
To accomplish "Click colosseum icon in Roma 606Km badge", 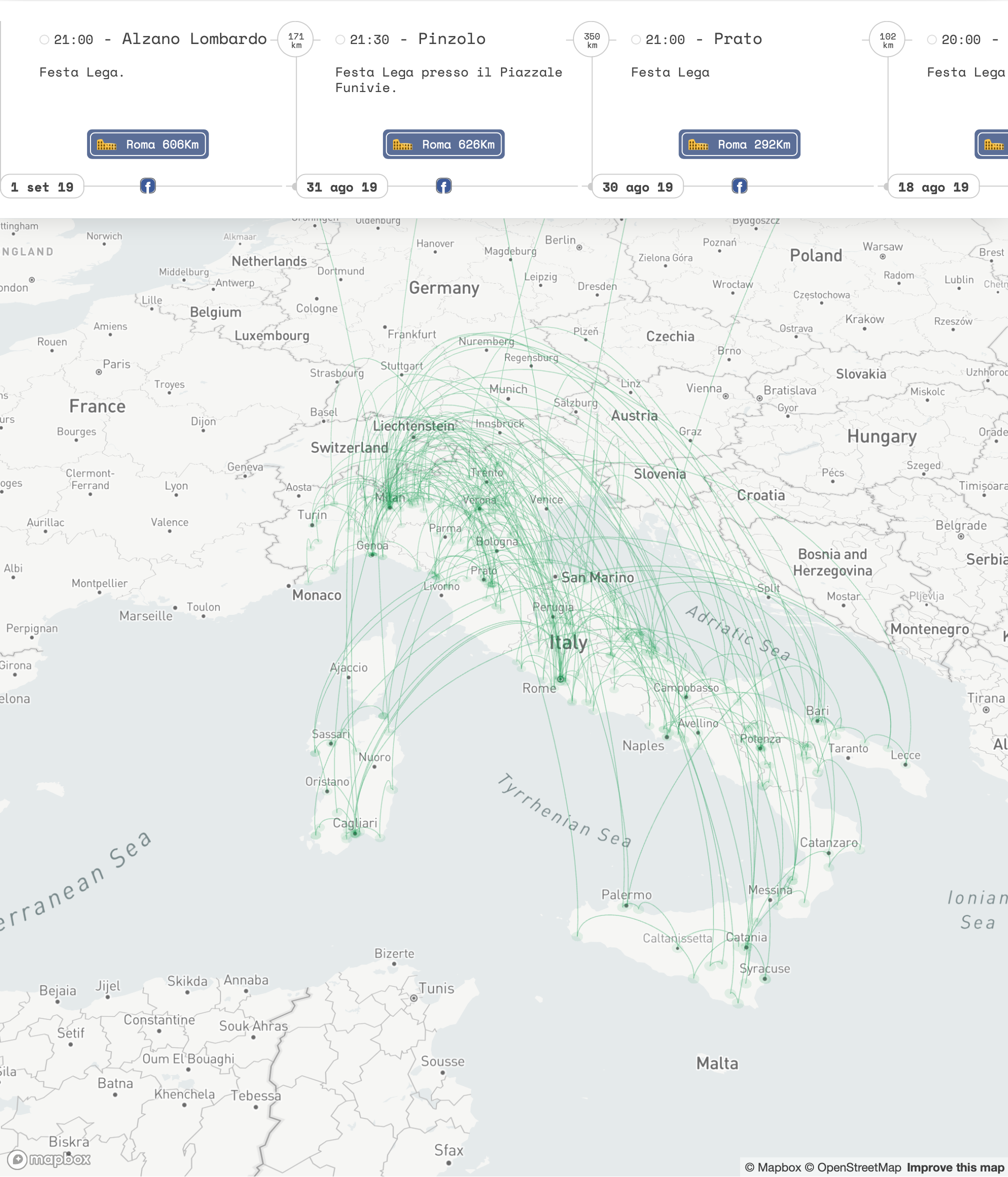I will click(x=107, y=145).
